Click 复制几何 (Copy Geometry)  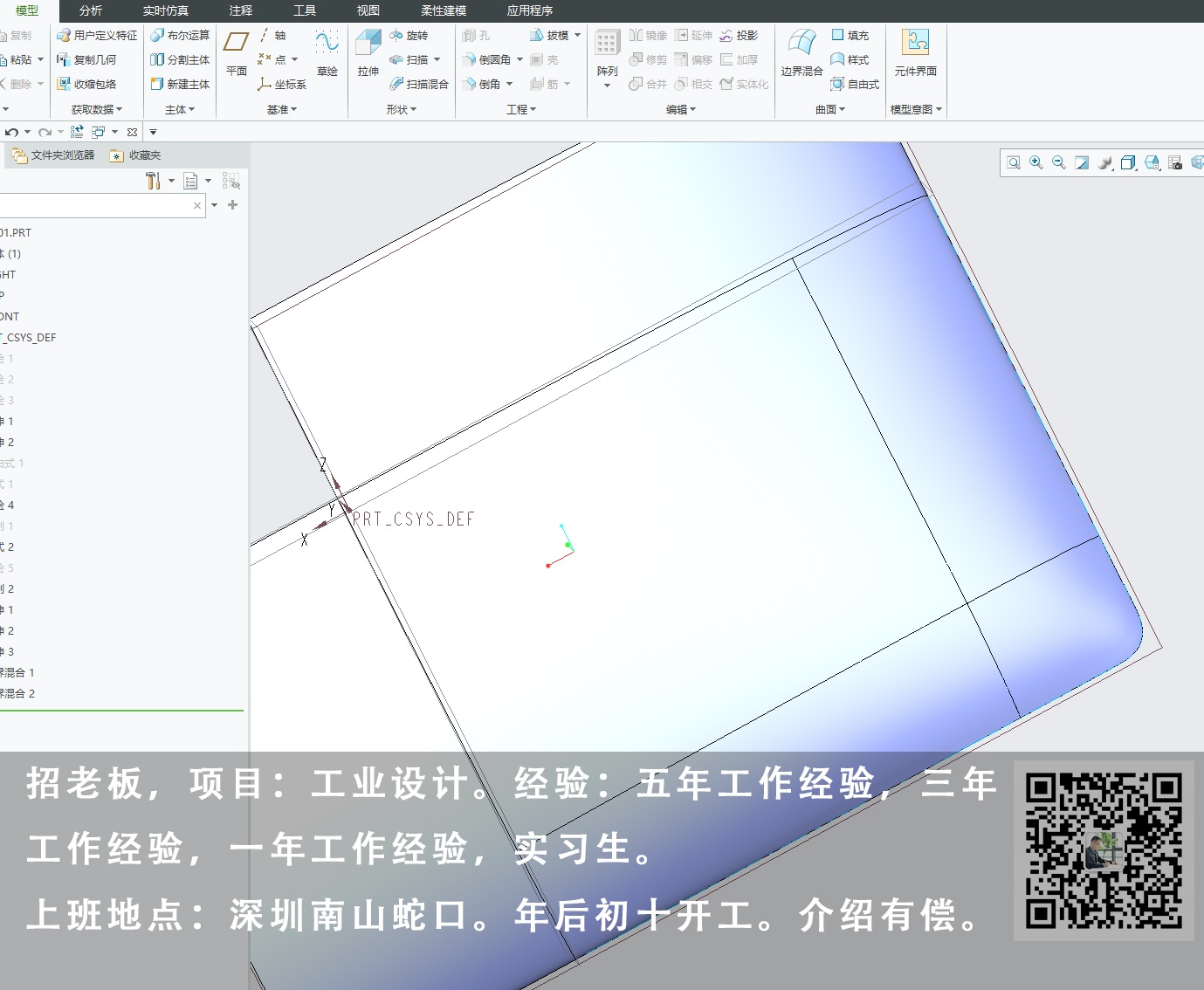pos(86,60)
